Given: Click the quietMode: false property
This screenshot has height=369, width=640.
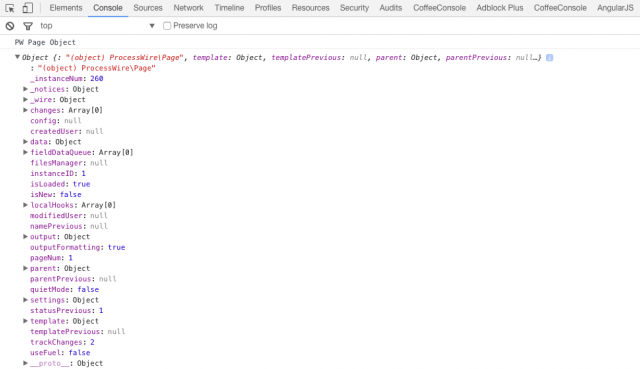Looking at the screenshot, I should coord(64,289).
